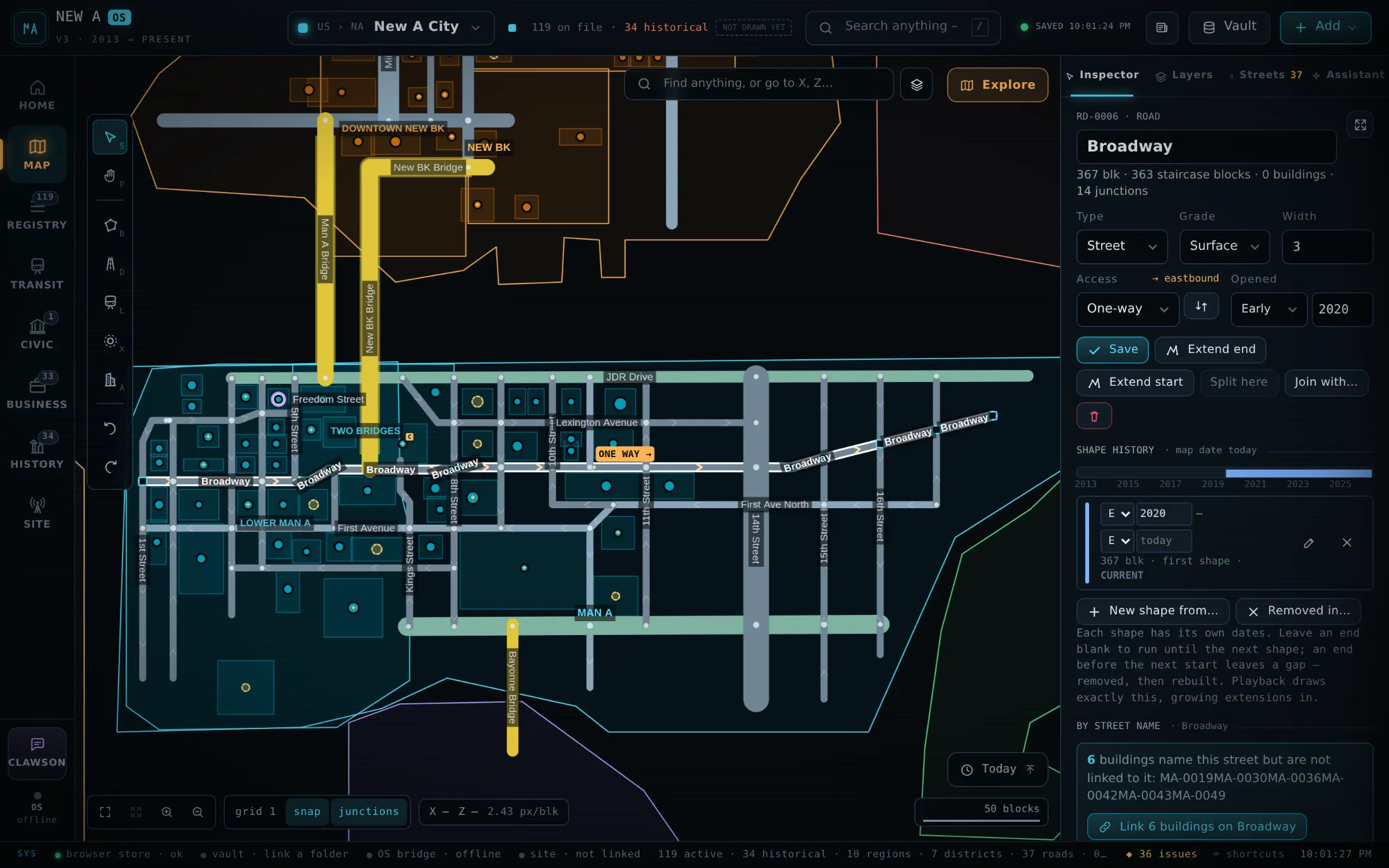Link 6 buildings on Broadway

[x=1196, y=826]
